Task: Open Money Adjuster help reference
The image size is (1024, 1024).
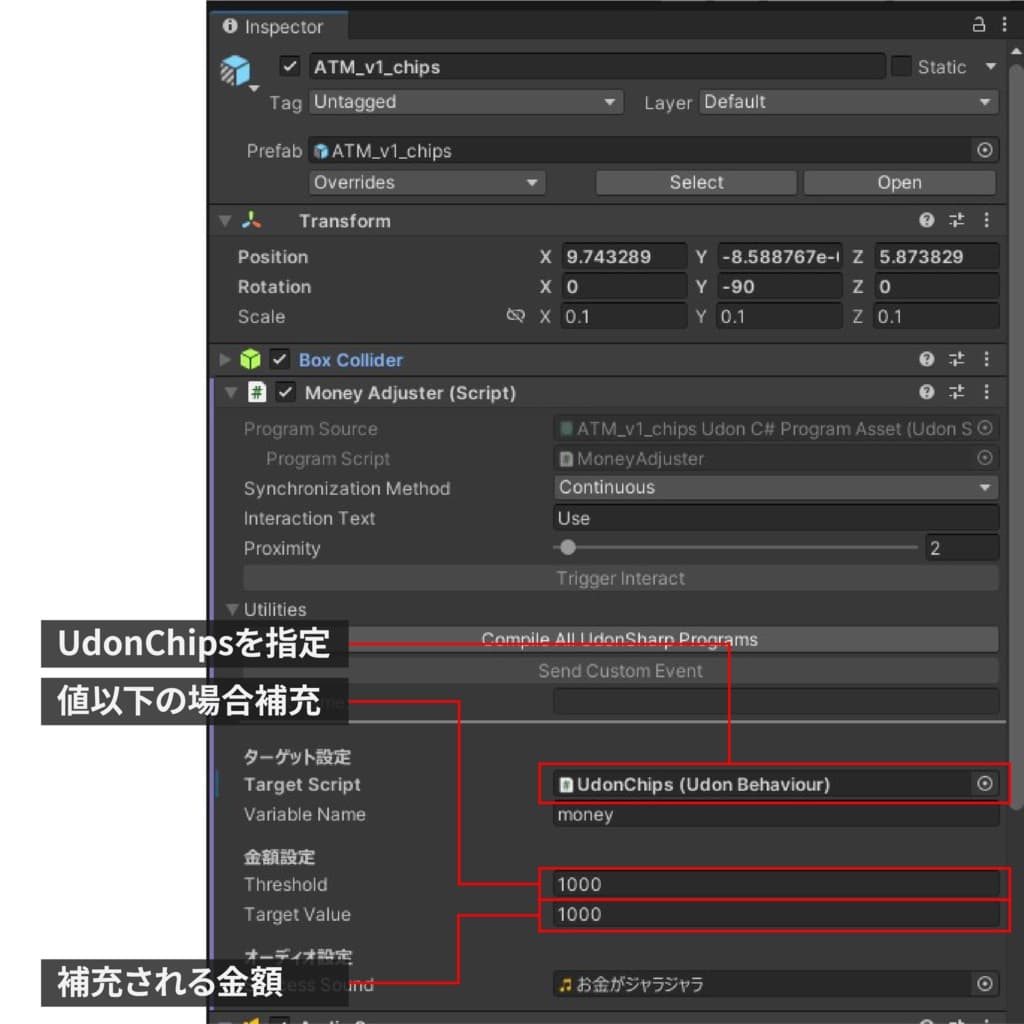Action: [x=926, y=392]
